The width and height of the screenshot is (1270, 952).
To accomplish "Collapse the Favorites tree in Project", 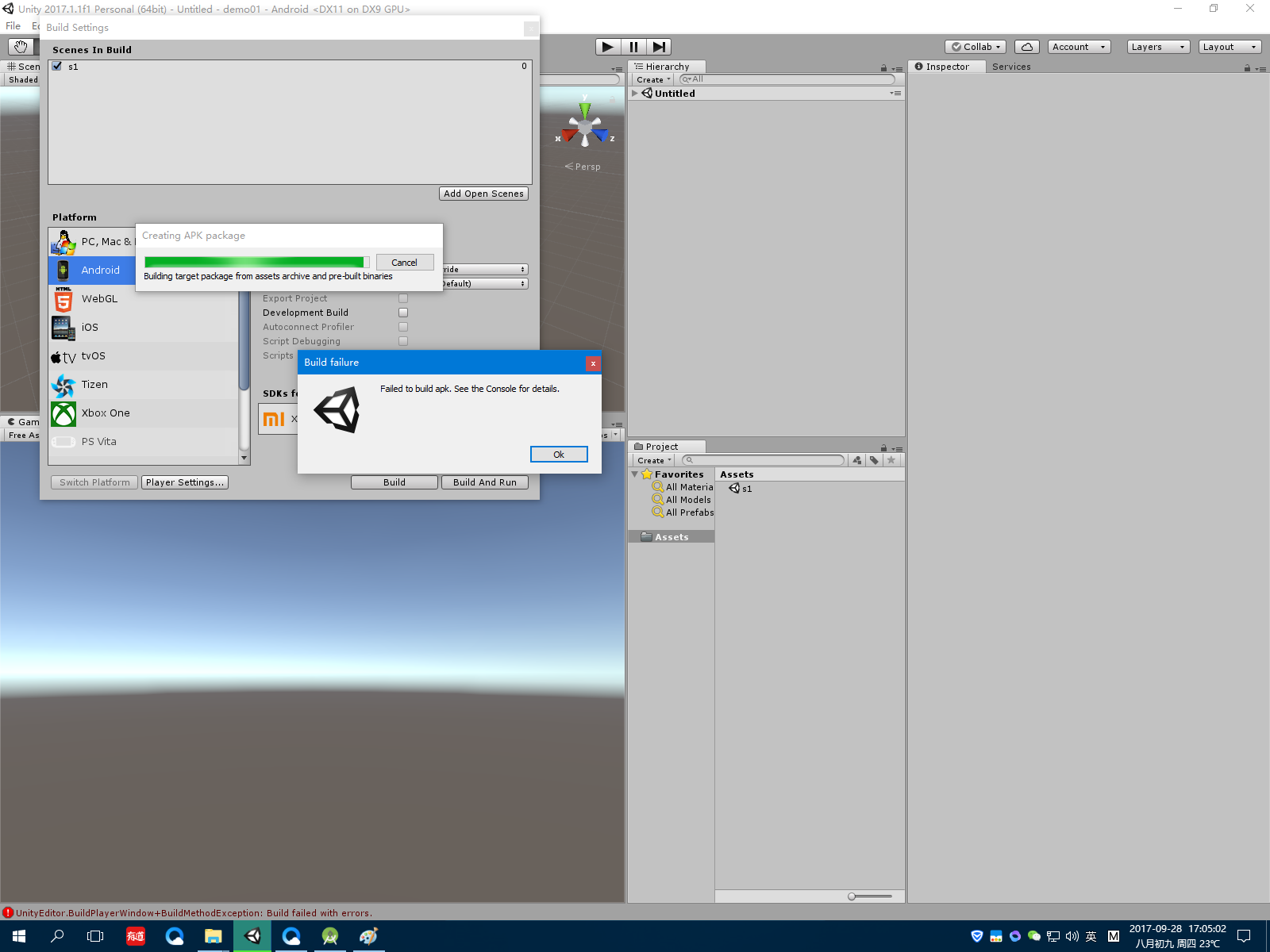I will pyautogui.click(x=635, y=474).
